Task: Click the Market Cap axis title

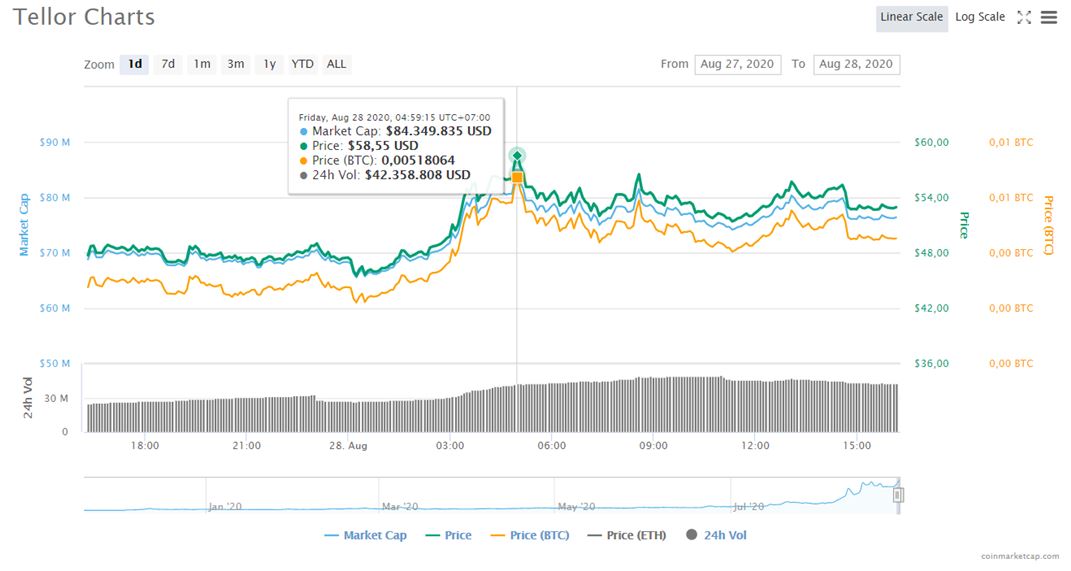Action: [x=25, y=225]
